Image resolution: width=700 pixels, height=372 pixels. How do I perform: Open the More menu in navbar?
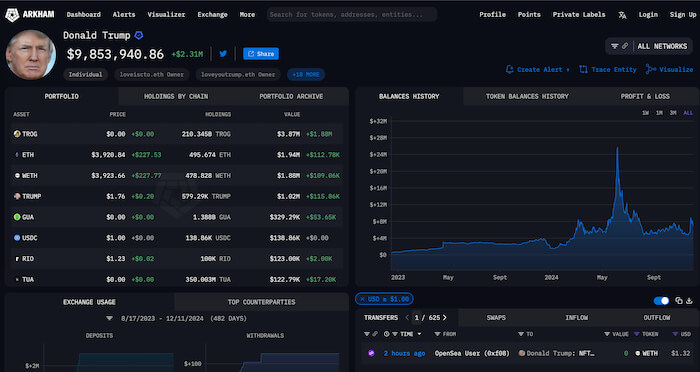click(x=247, y=15)
